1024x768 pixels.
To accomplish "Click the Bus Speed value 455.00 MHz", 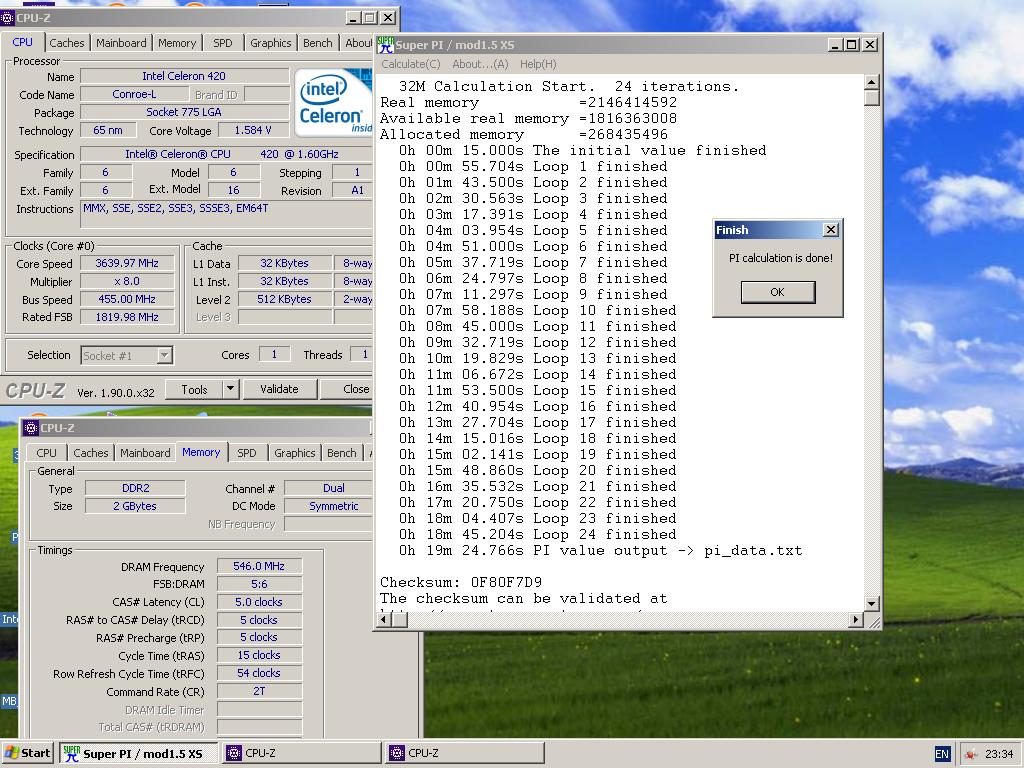I will (x=127, y=299).
